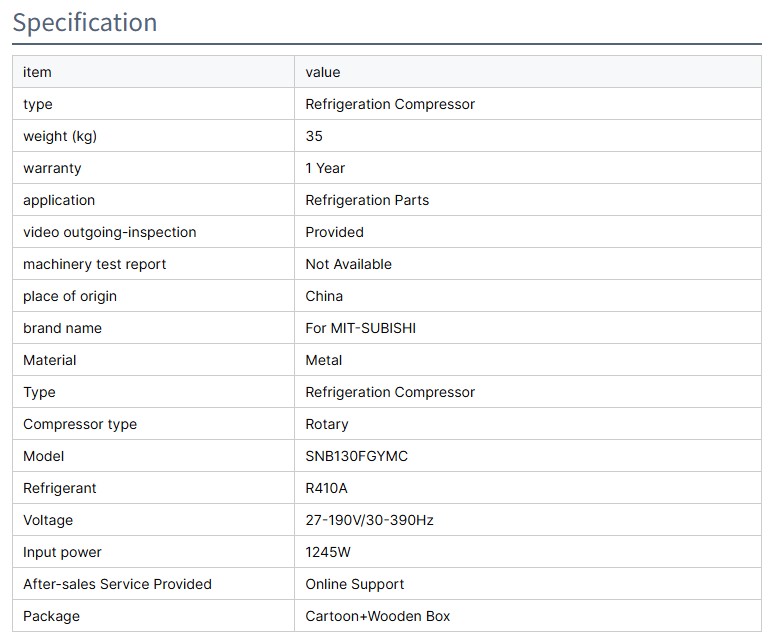The height and width of the screenshot is (642, 774).
Task: Click the 'Not Available' test report value
Action: pyautogui.click(x=348, y=264)
